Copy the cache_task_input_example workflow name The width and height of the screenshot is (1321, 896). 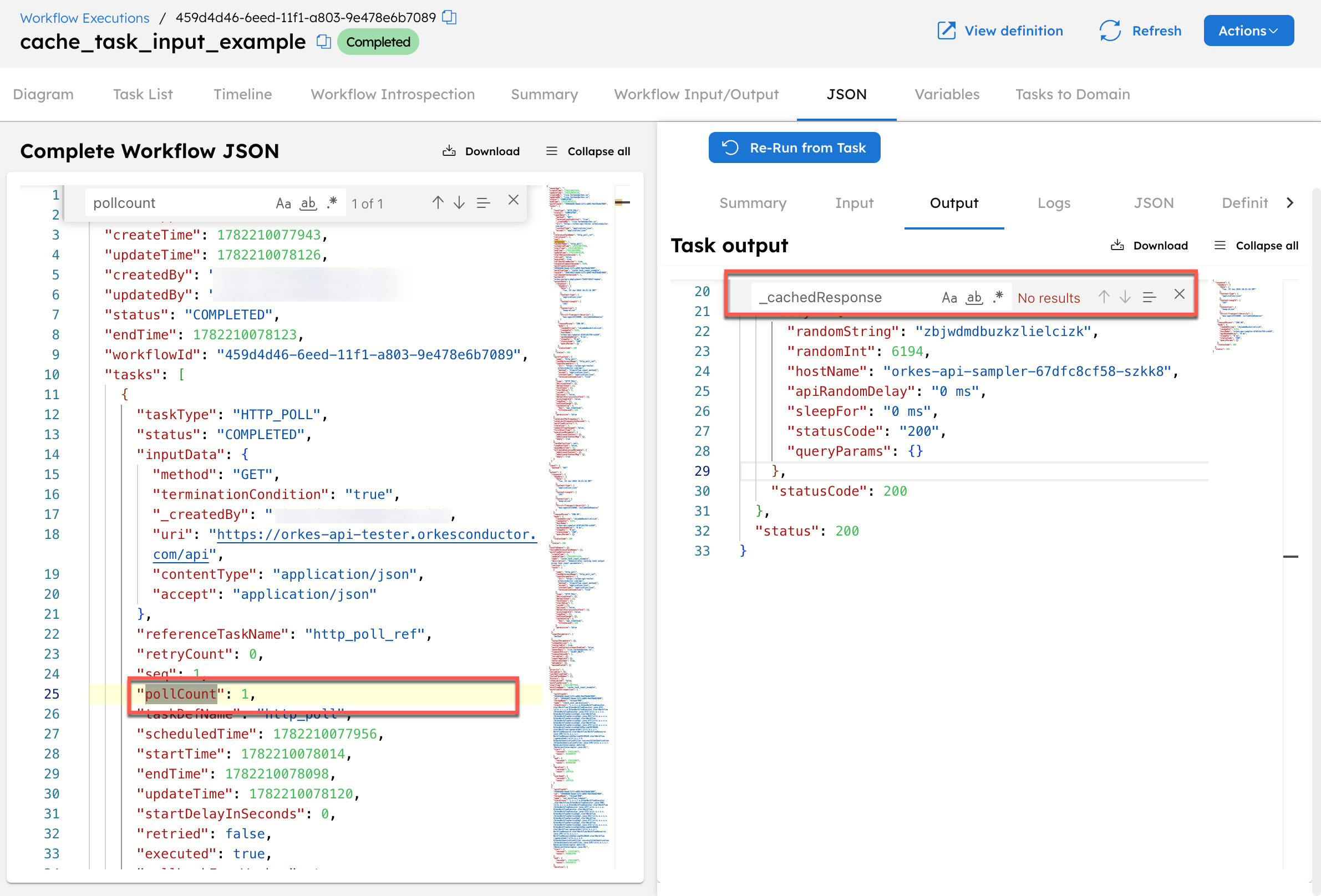point(323,42)
